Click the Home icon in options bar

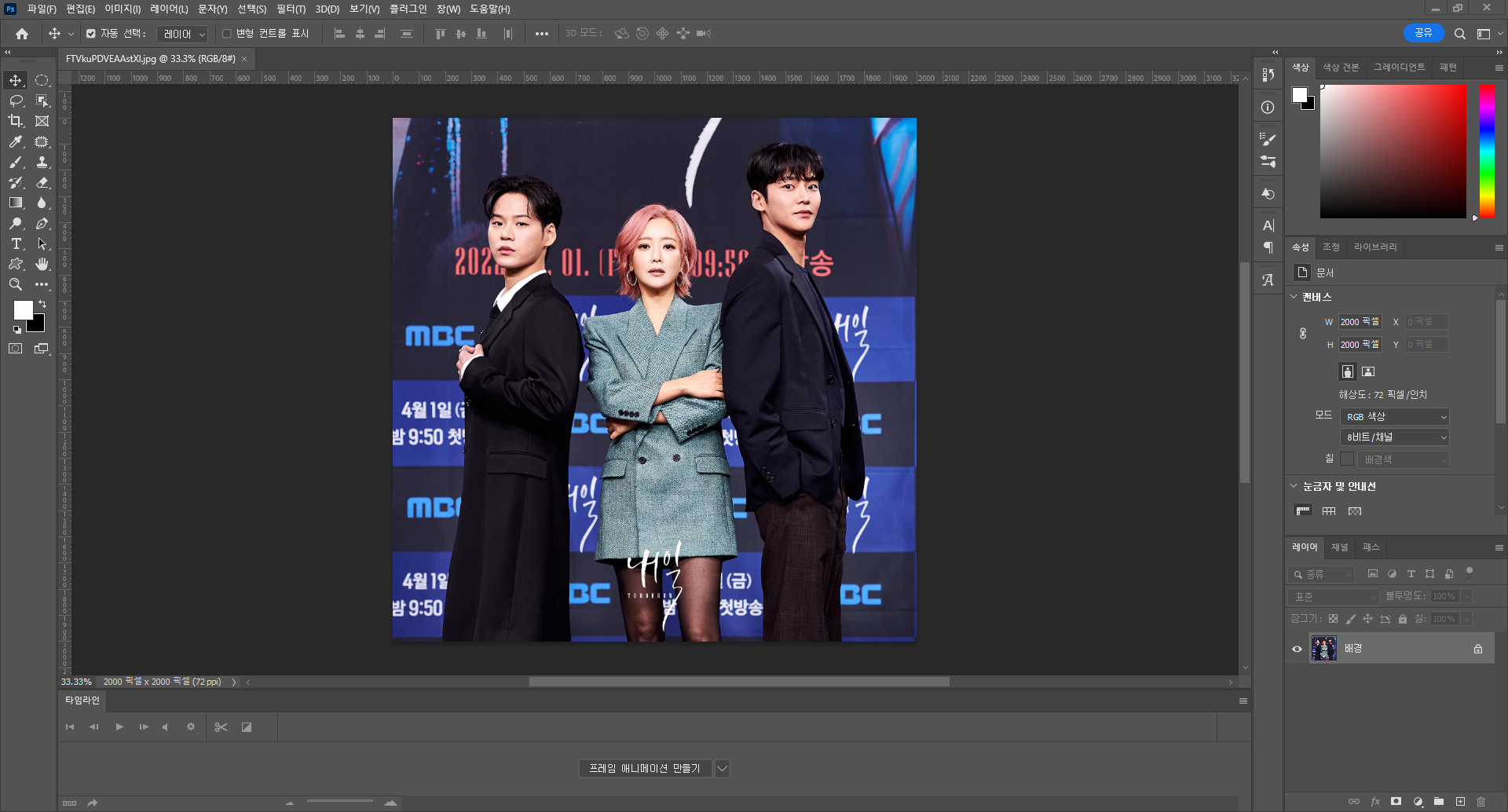point(22,34)
